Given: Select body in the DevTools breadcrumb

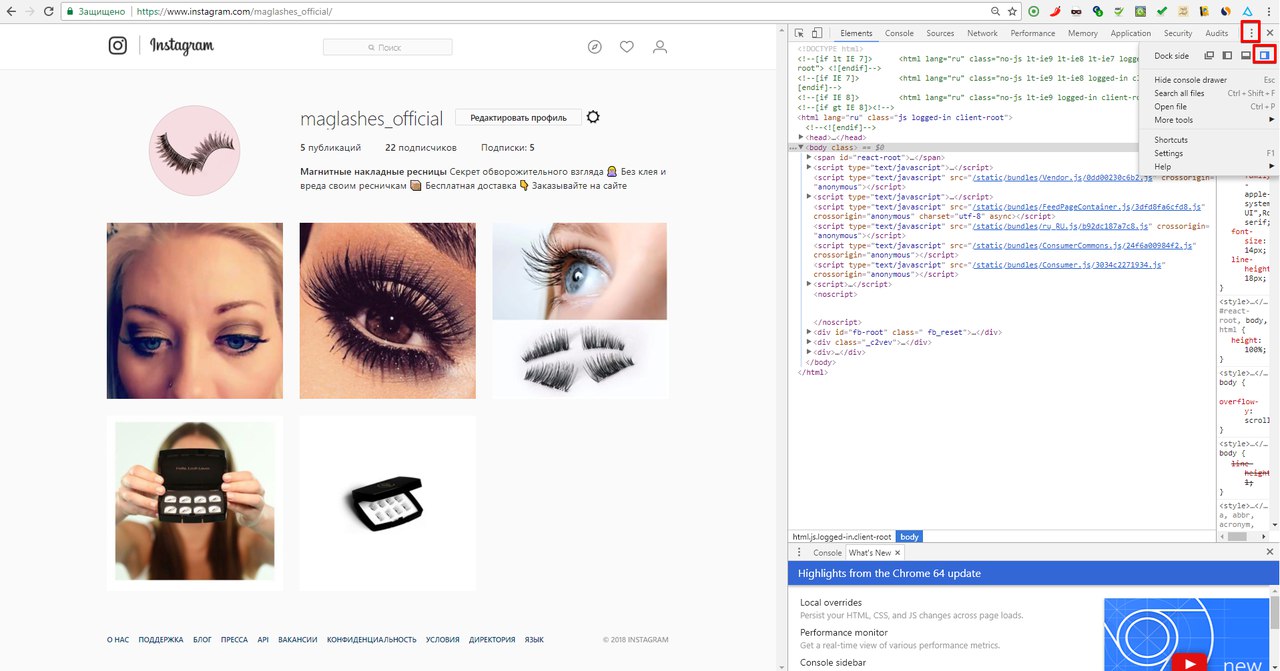Looking at the screenshot, I should click(x=909, y=537).
